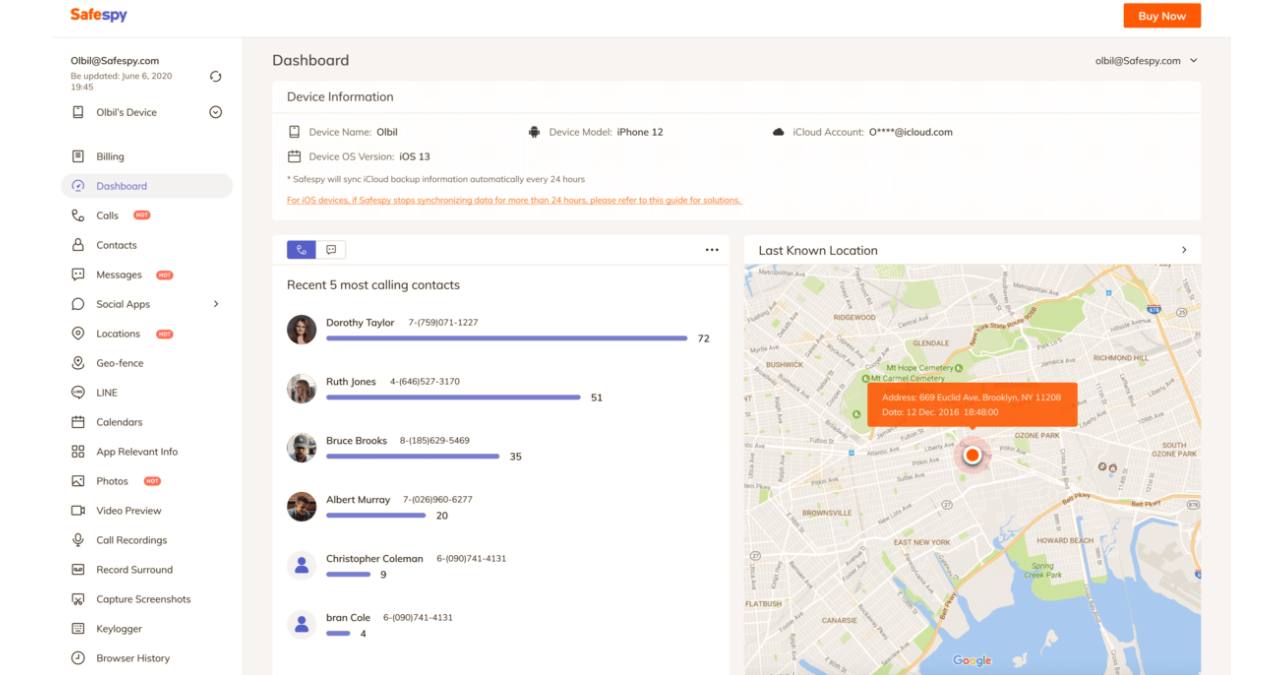Open the three-dot options menu
Screen dimensions: 1280x675
coord(713,248)
